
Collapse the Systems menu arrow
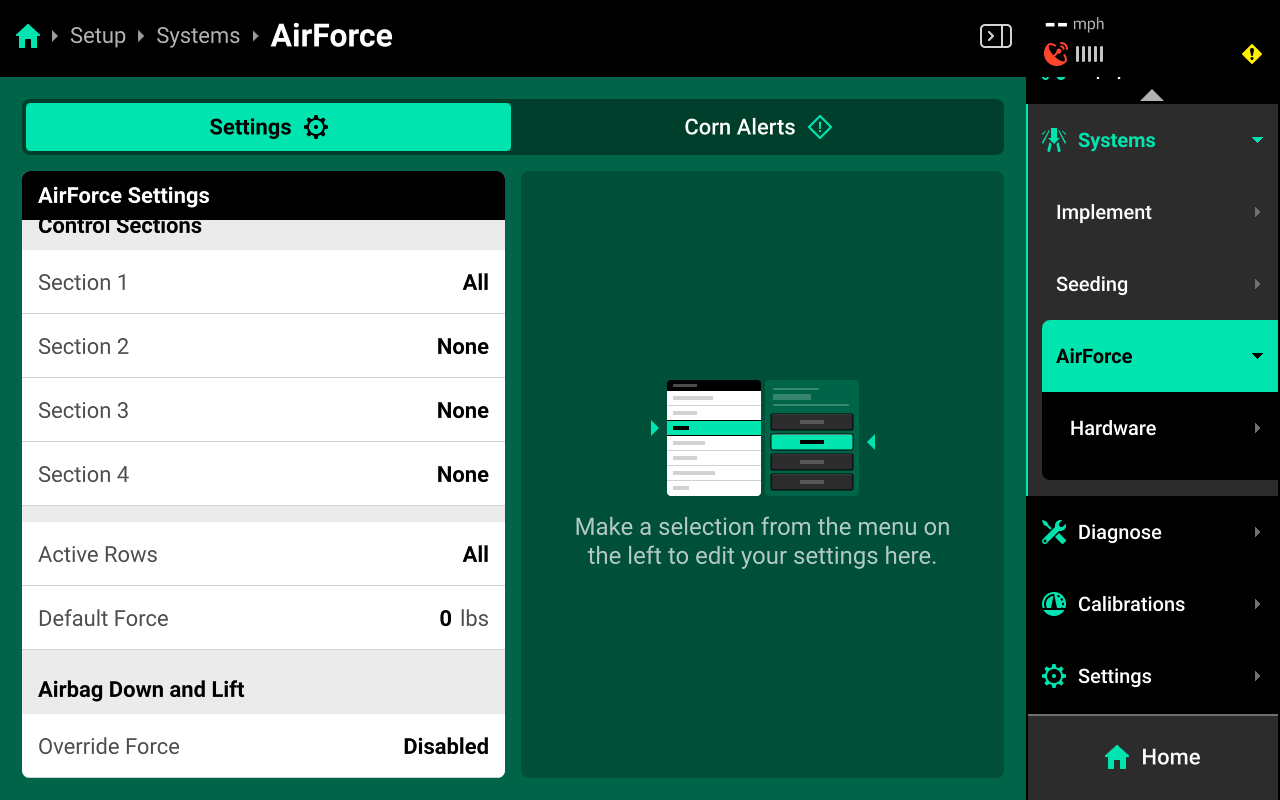[1257, 140]
